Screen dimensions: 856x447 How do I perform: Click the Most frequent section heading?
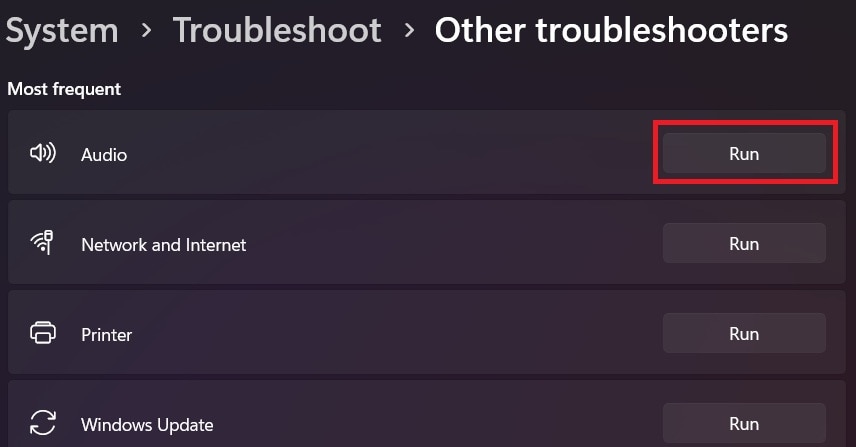pos(64,89)
